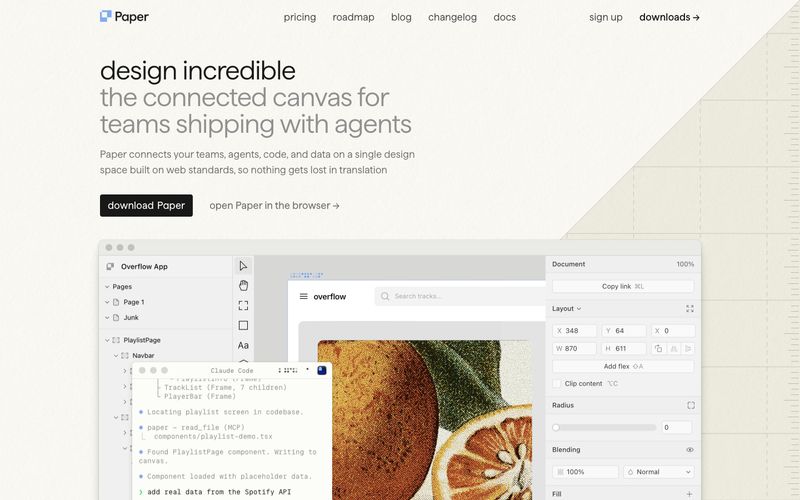Click the Radius slider handle

[x=556, y=428]
